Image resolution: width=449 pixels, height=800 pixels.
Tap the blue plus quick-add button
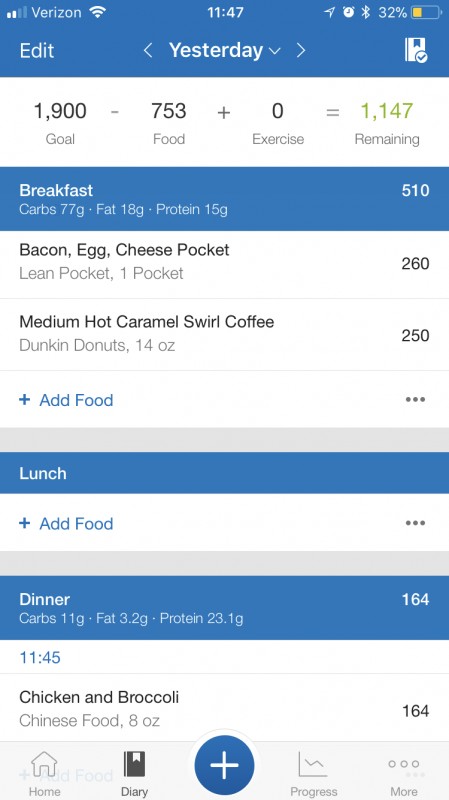coord(224,765)
